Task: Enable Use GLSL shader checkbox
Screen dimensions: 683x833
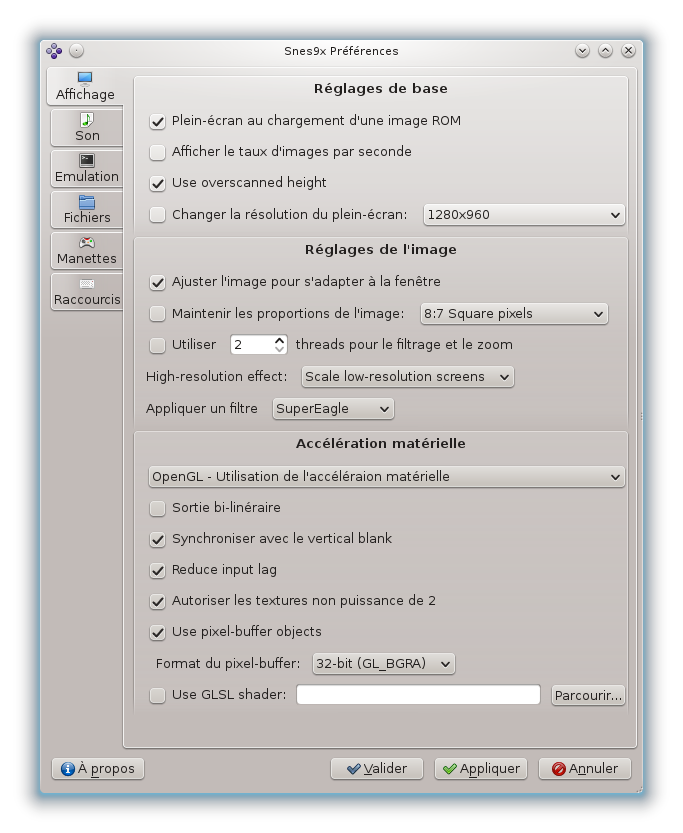Action: (157, 695)
